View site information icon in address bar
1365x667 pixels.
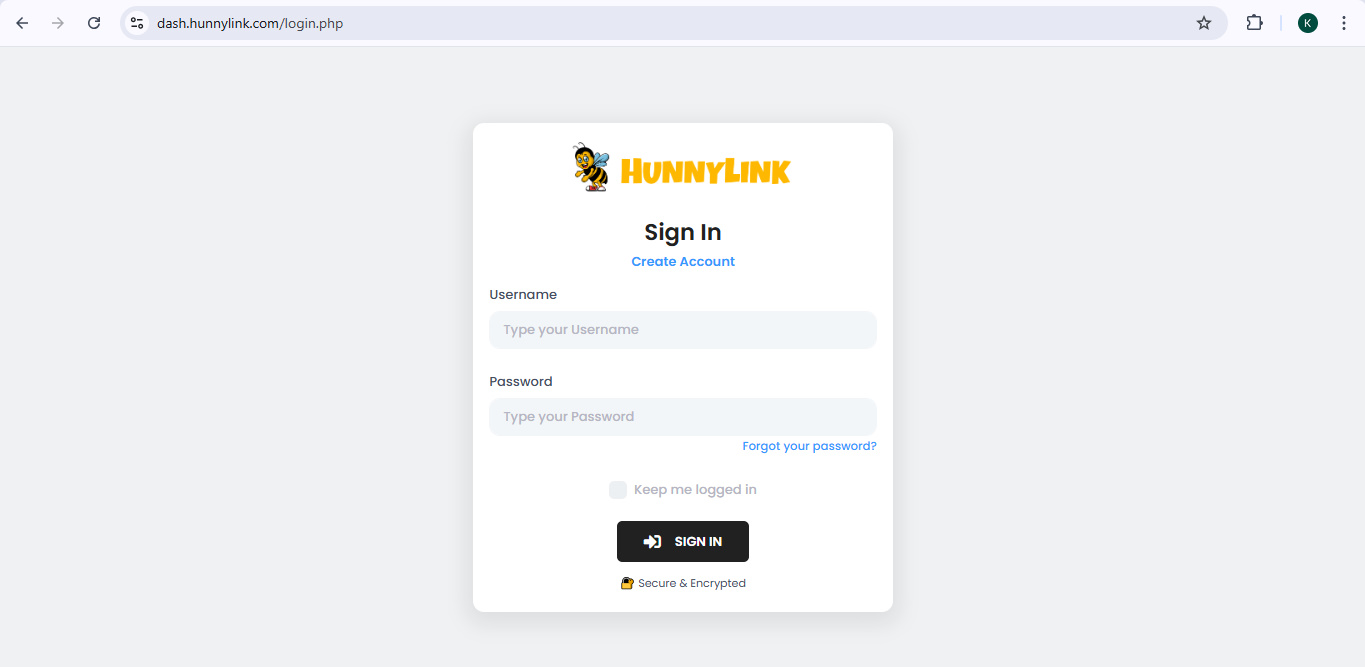pos(137,23)
